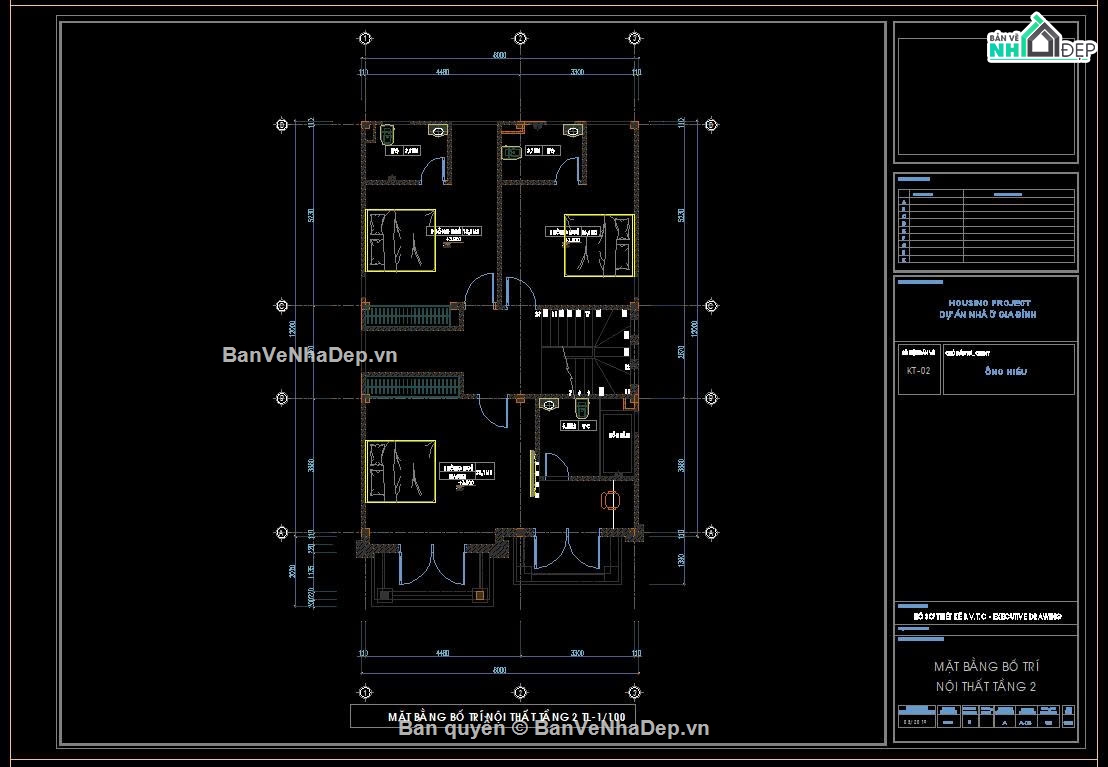Click grid bubble 3 below the plan
This screenshot has height=767, width=1108.
(x=634, y=692)
